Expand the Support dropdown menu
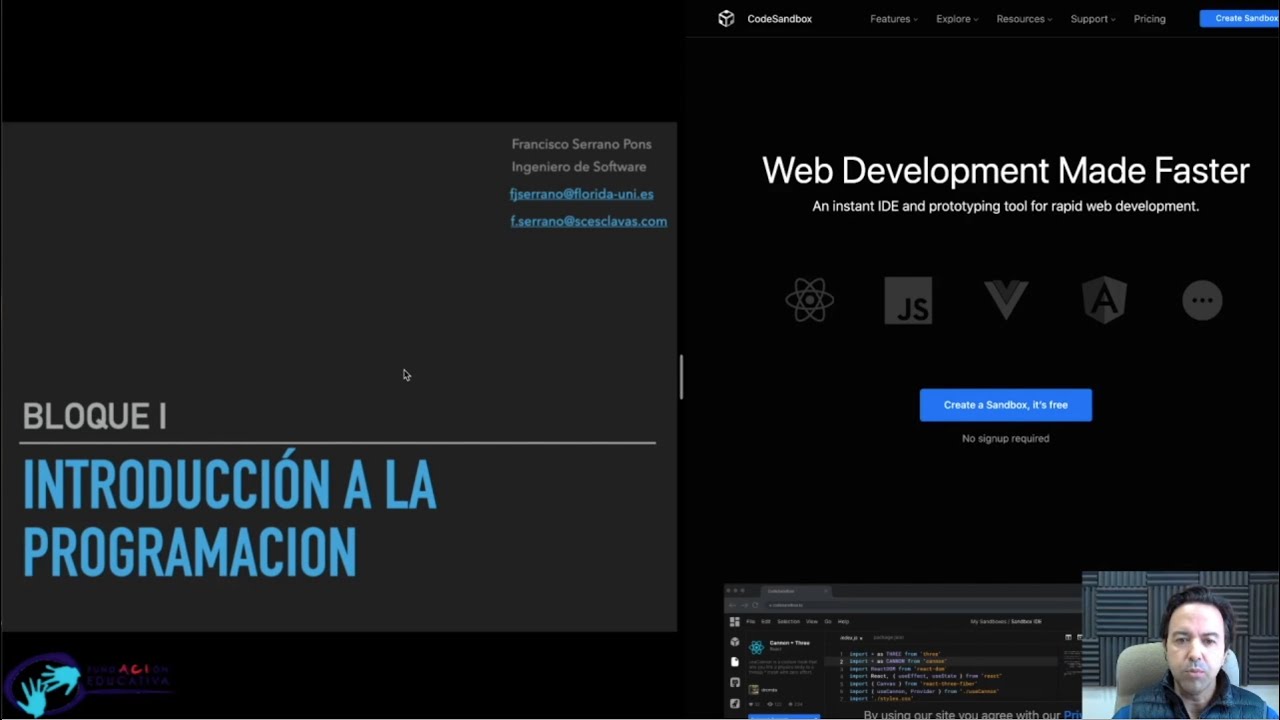Viewport: 1280px width, 720px height. click(x=1092, y=19)
